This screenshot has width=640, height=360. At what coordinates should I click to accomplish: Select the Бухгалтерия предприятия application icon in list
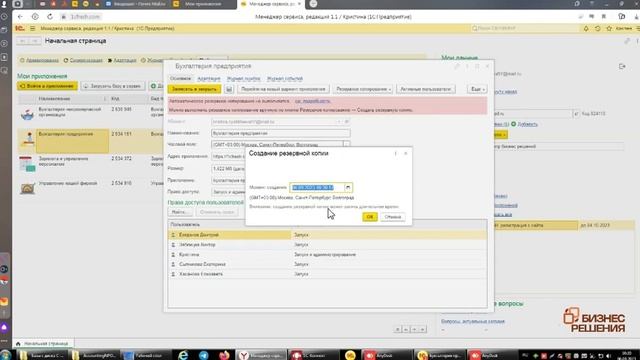(27, 139)
